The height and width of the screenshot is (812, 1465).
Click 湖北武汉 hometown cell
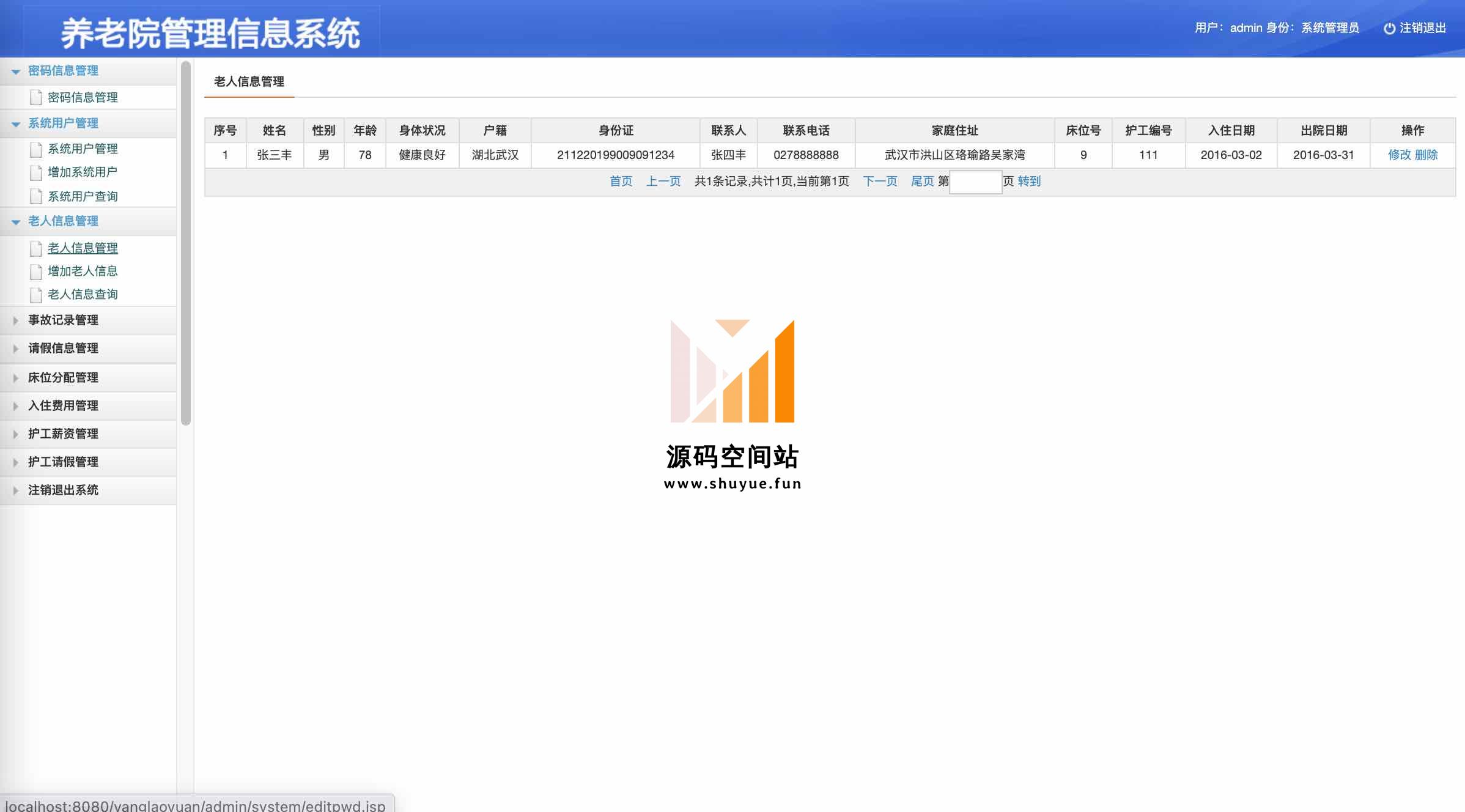[495, 155]
